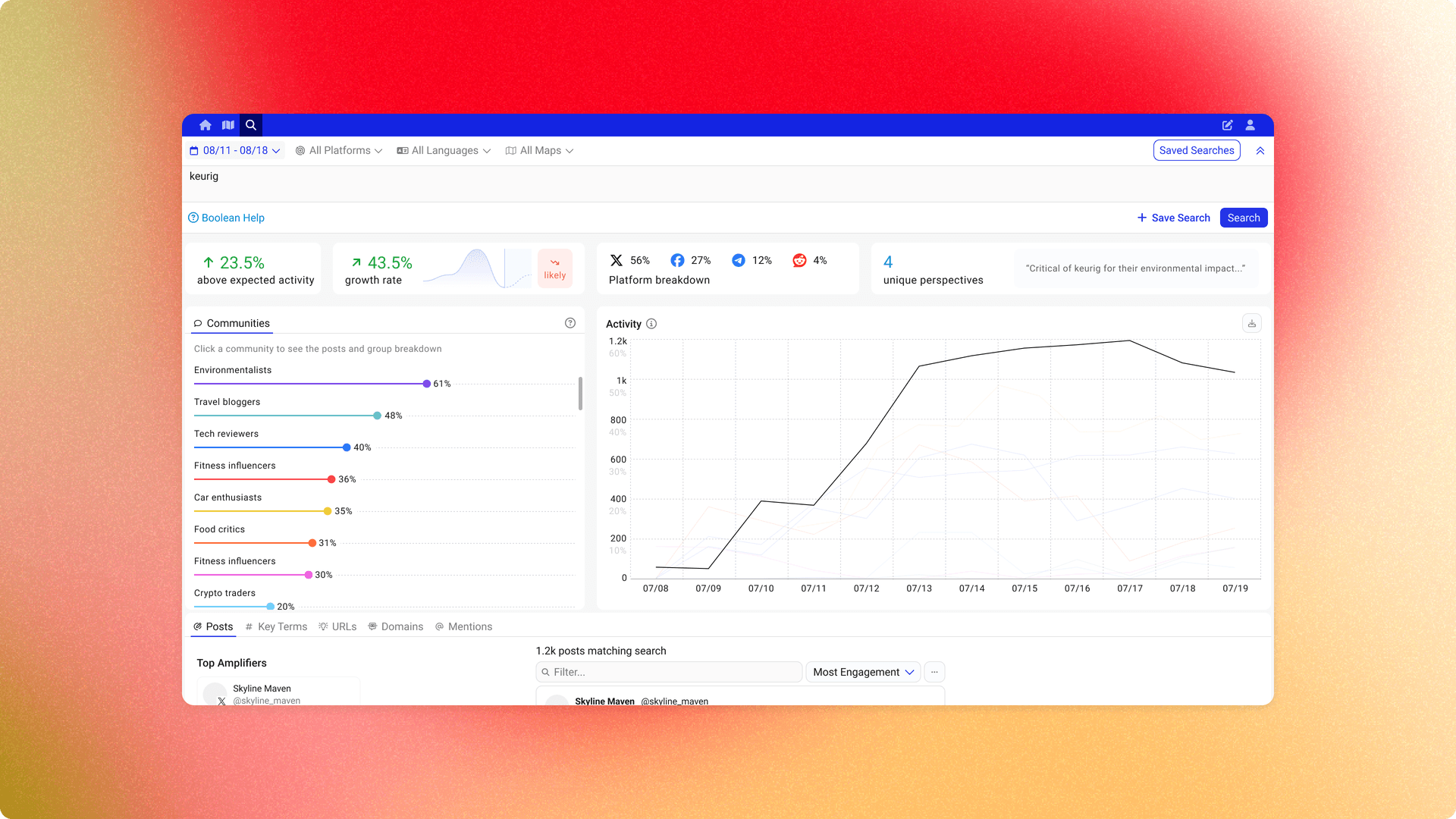
Task: Click the blue Search button
Action: (x=1243, y=218)
